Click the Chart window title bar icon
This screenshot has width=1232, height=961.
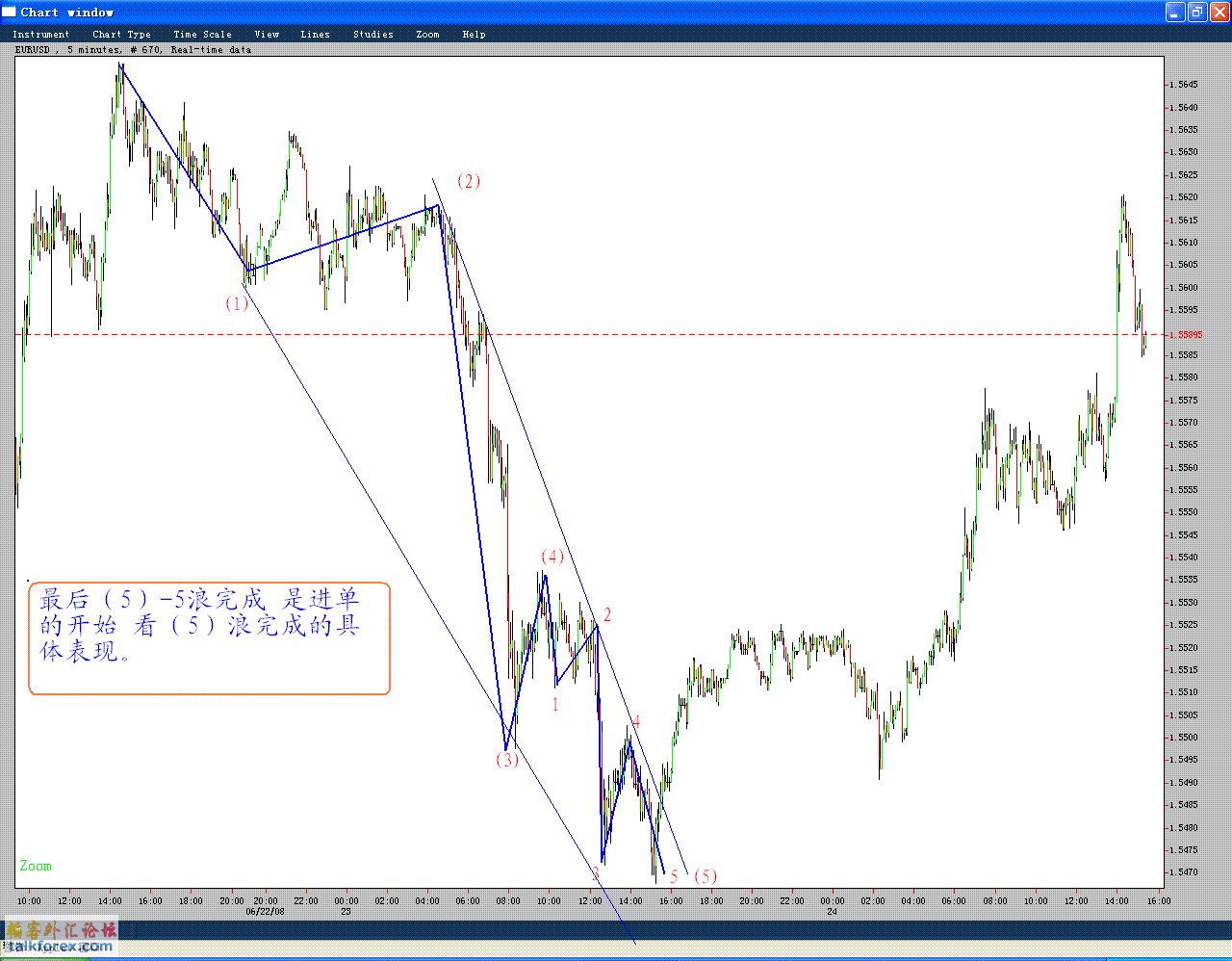(x=9, y=12)
